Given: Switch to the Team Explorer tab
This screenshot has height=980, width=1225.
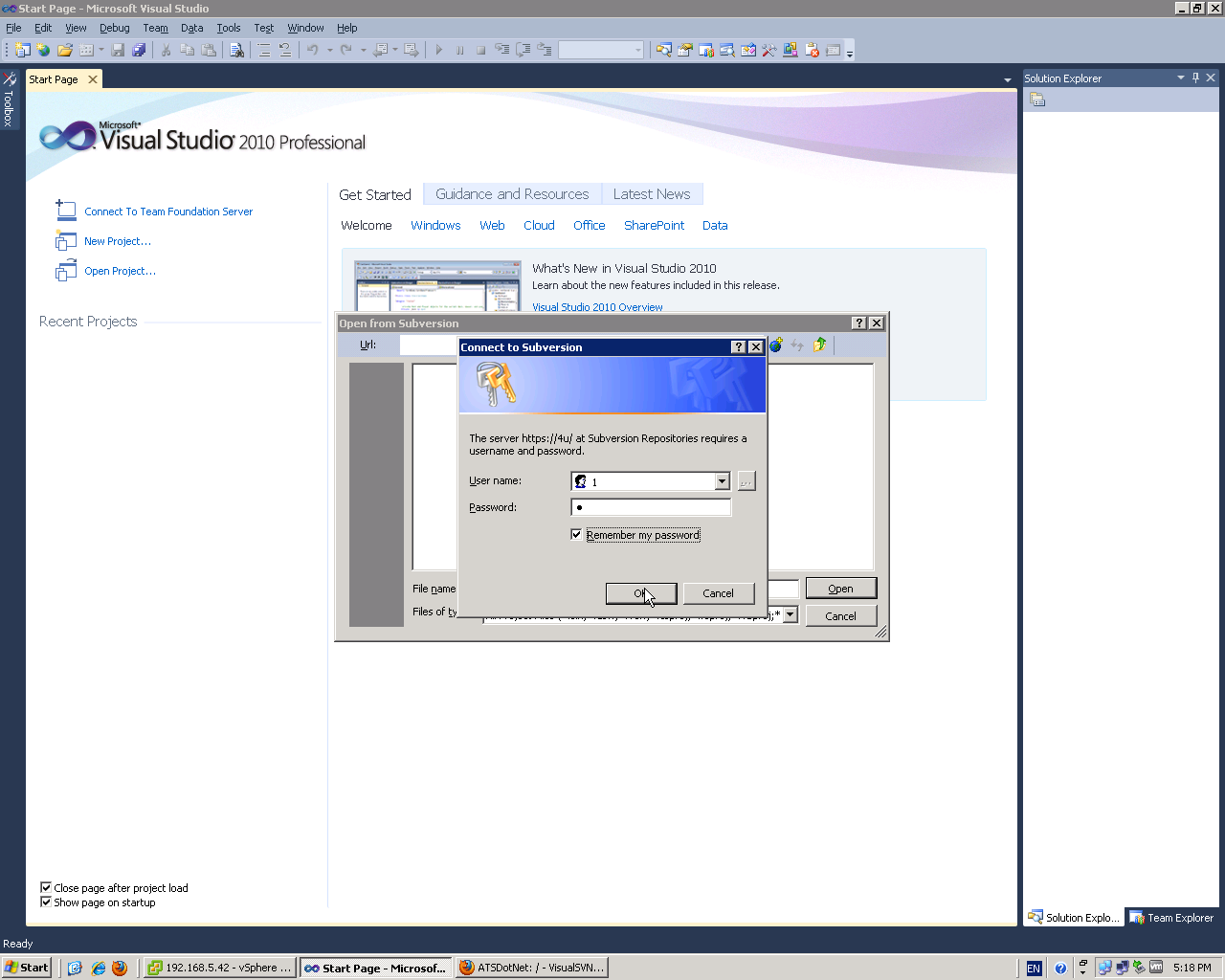Looking at the screenshot, I should click(1171, 918).
